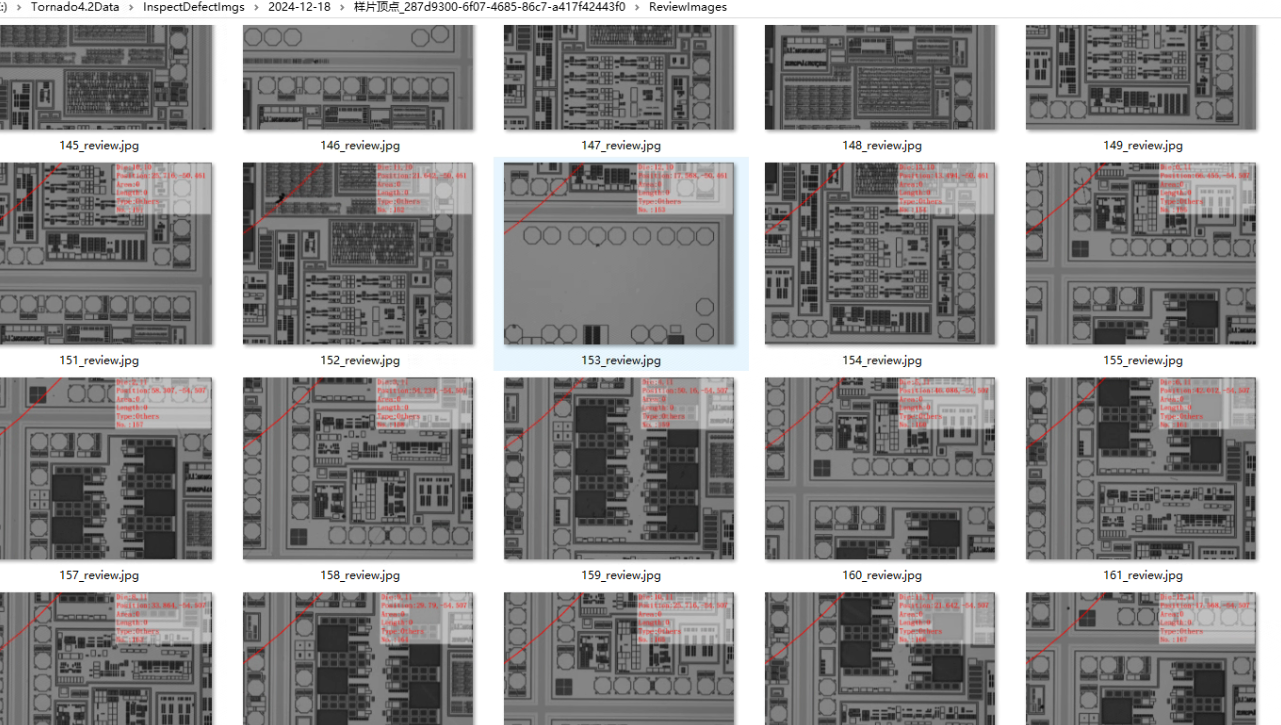Select the 155_review.jpg thumbnail
This screenshot has width=1281, height=725.
coord(1141,254)
